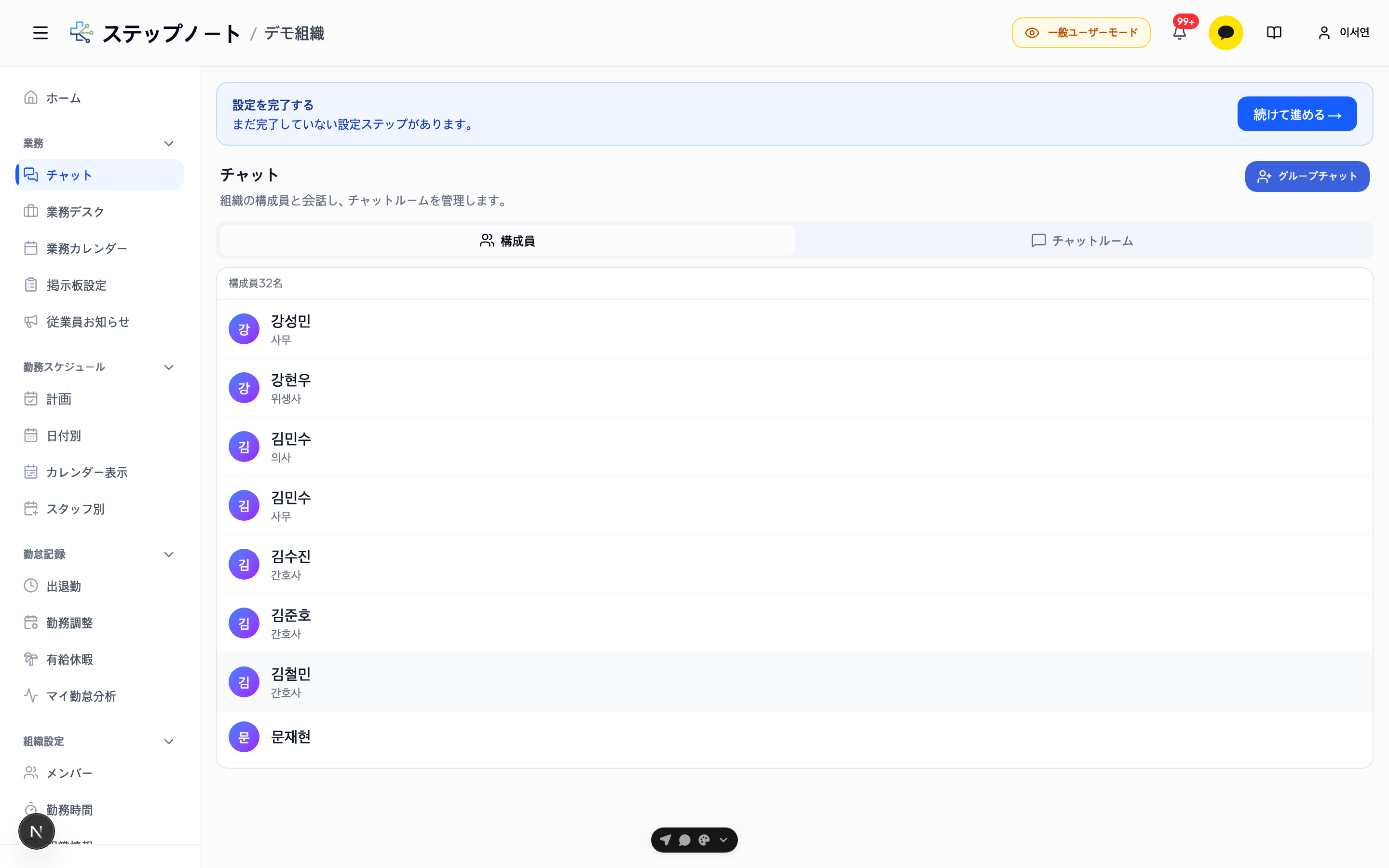Viewport: 1389px width, 868px height.
Task: Collapse the 組織設定 section
Action: click(x=169, y=742)
